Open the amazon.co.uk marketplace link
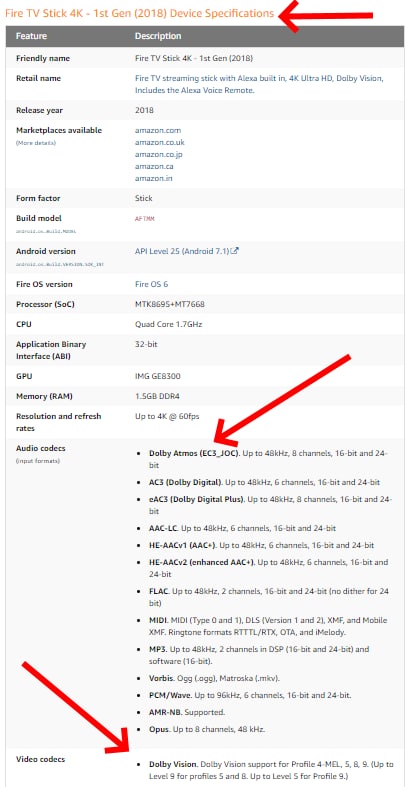Screen dimensions: 408x787 pyautogui.click(x=160, y=143)
